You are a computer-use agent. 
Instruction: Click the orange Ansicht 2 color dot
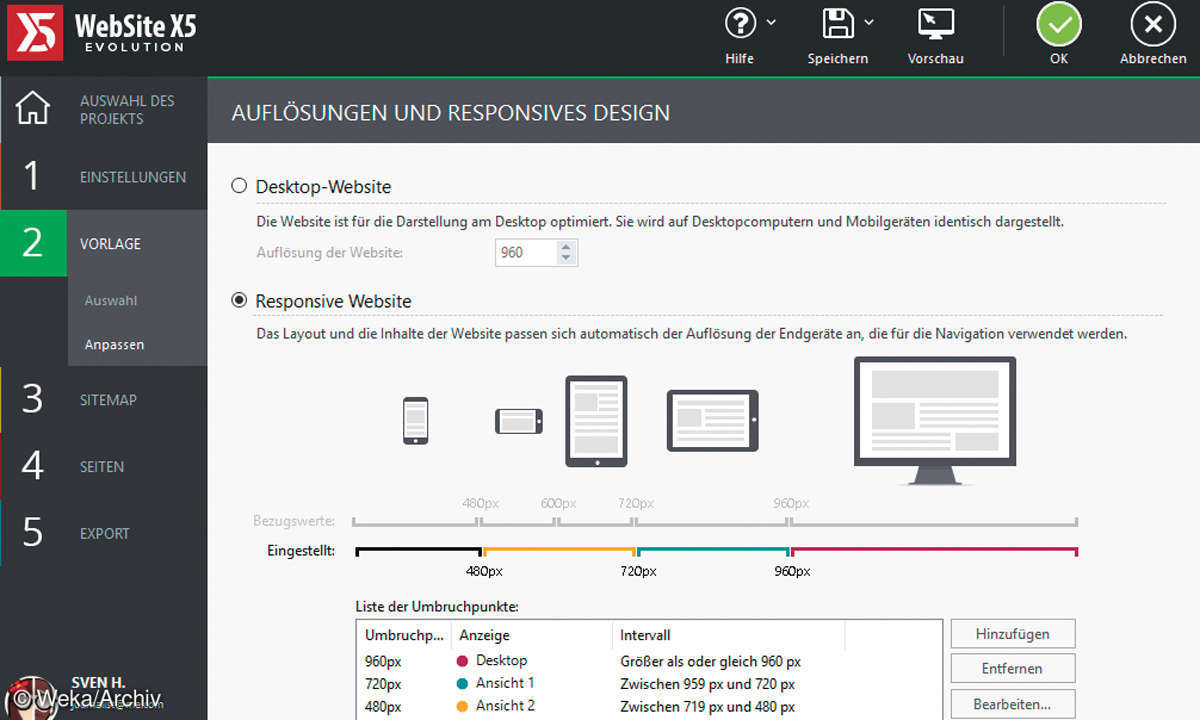pos(462,706)
